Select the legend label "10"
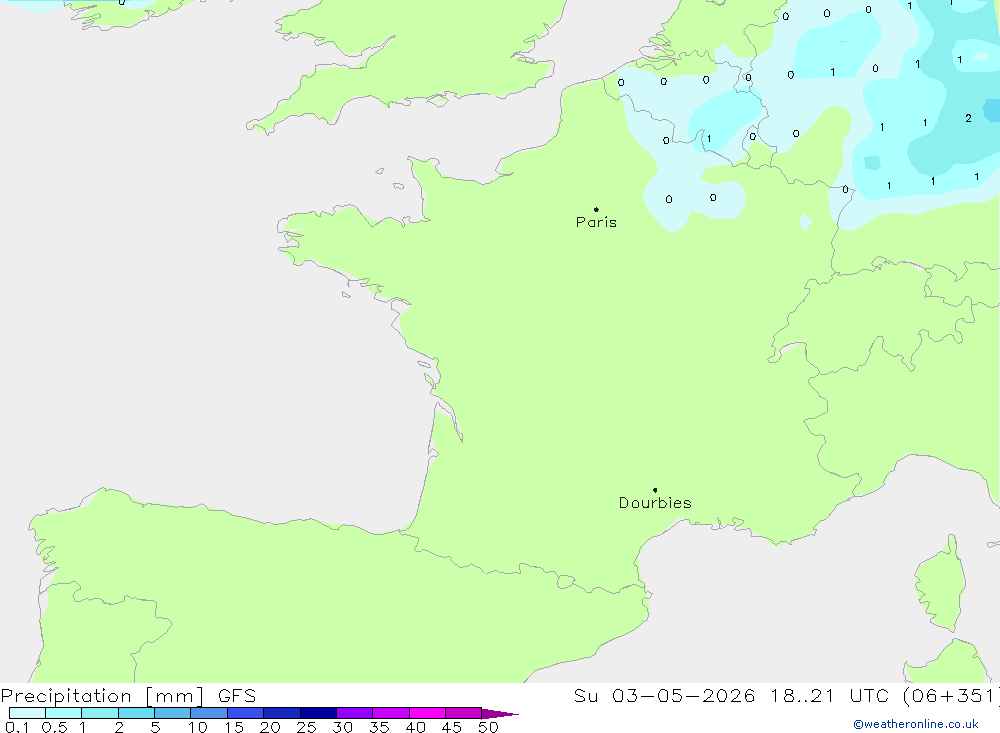 198,727
